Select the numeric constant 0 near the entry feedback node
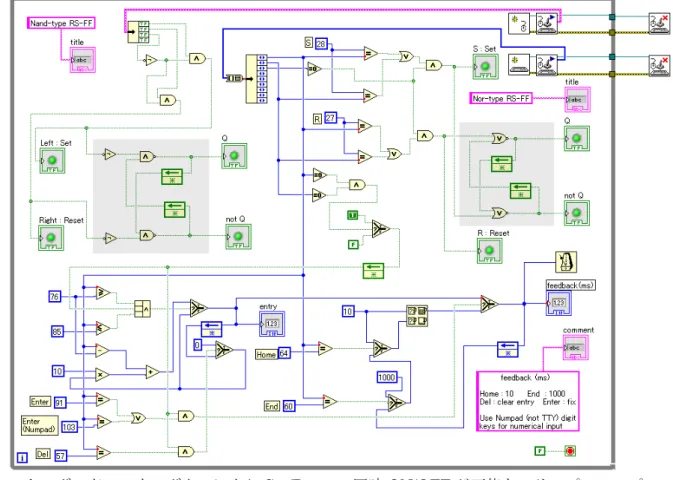This screenshot has height=480, width=673. tap(197, 345)
